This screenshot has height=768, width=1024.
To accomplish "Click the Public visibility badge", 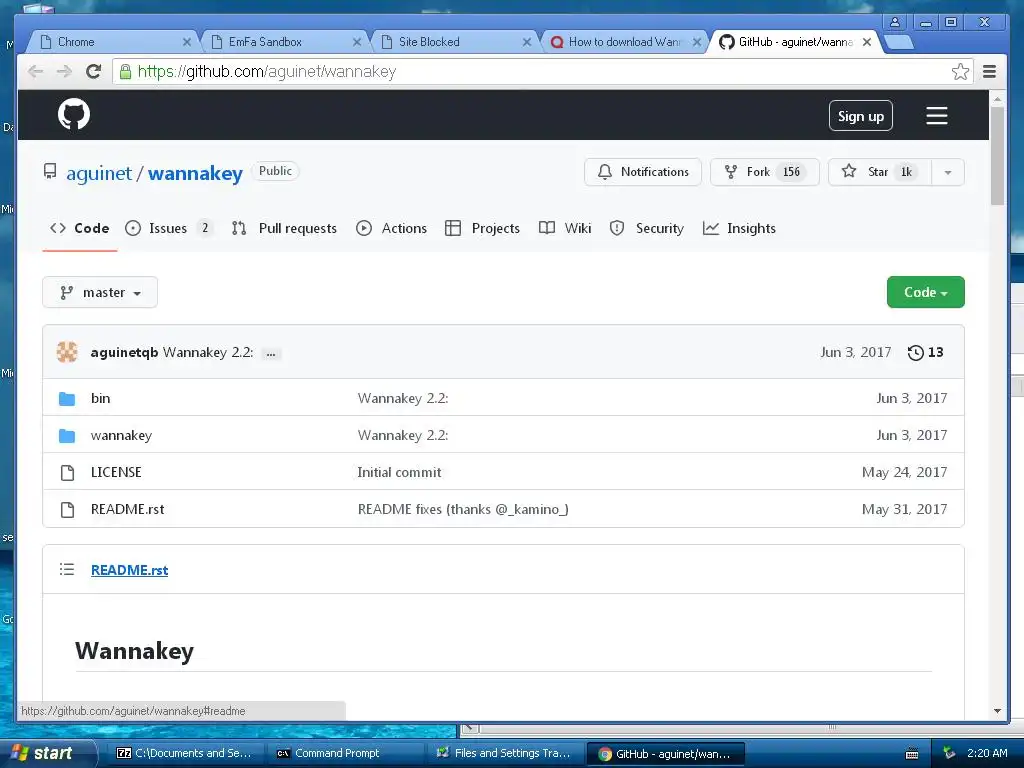I will (275, 171).
